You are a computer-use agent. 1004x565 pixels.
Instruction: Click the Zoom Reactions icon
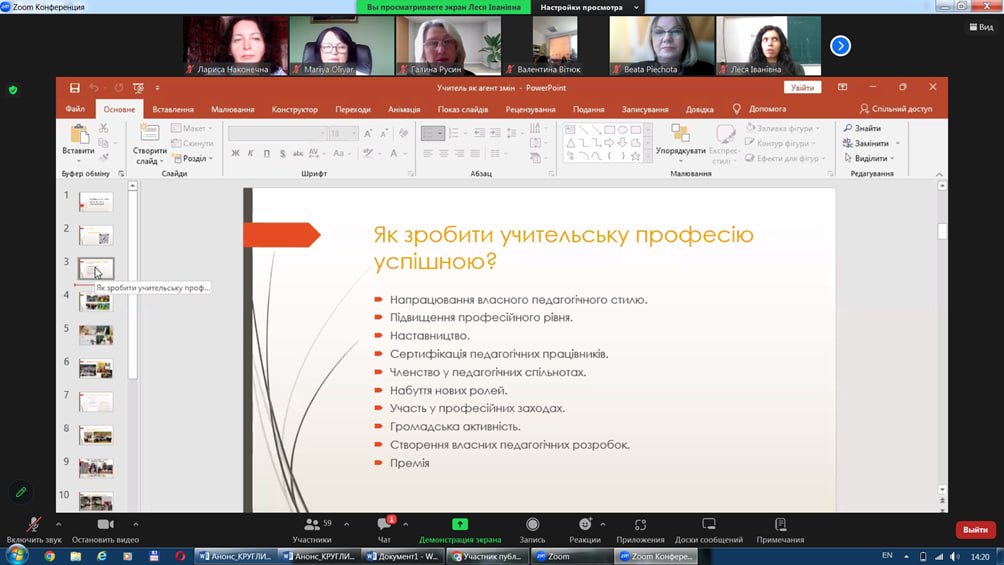tap(585, 524)
